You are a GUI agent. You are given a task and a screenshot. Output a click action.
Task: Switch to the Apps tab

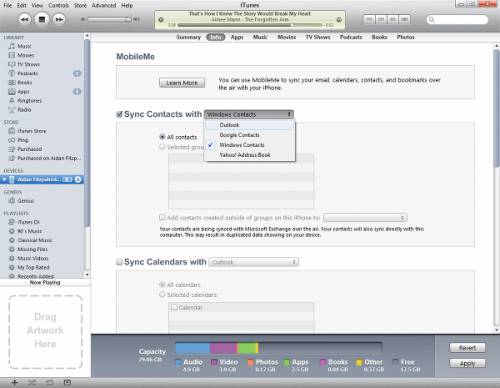click(x=237, y=37)
